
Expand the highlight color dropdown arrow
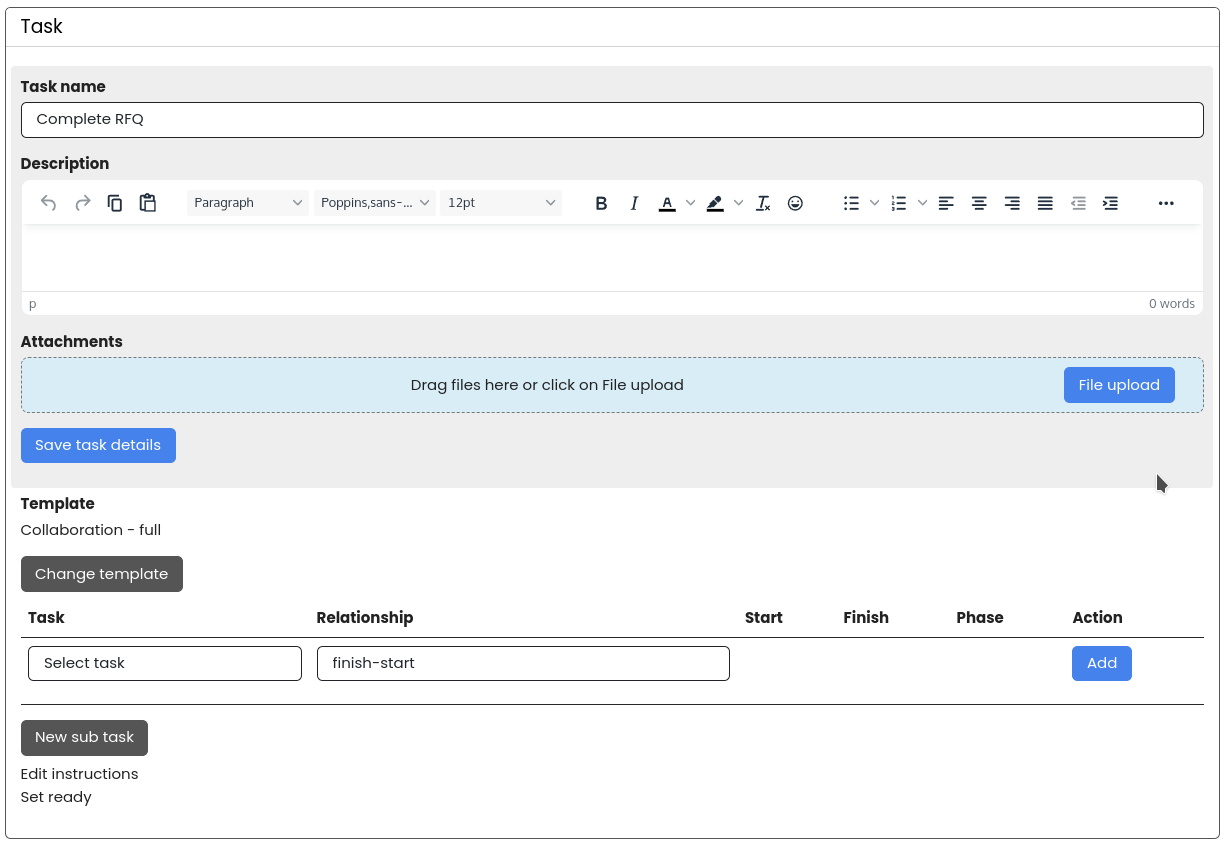[738, 203]
